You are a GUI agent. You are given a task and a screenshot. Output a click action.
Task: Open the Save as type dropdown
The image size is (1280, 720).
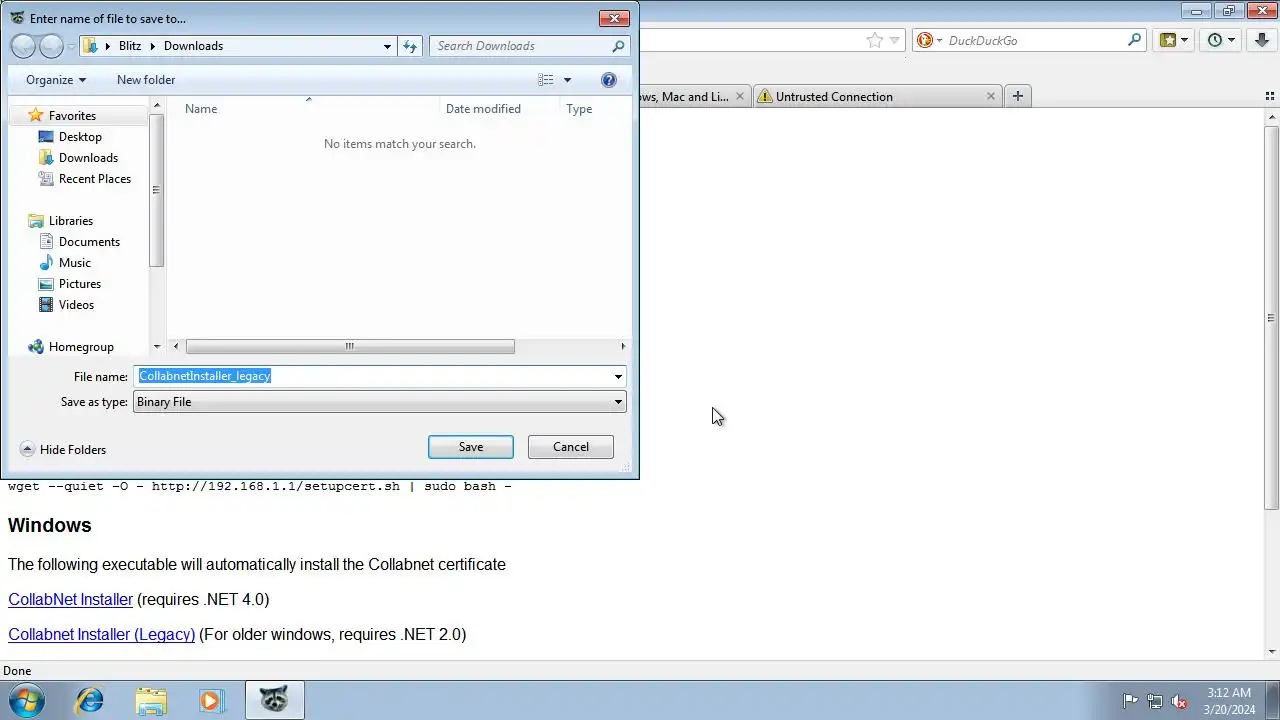(x=380, y=402)
